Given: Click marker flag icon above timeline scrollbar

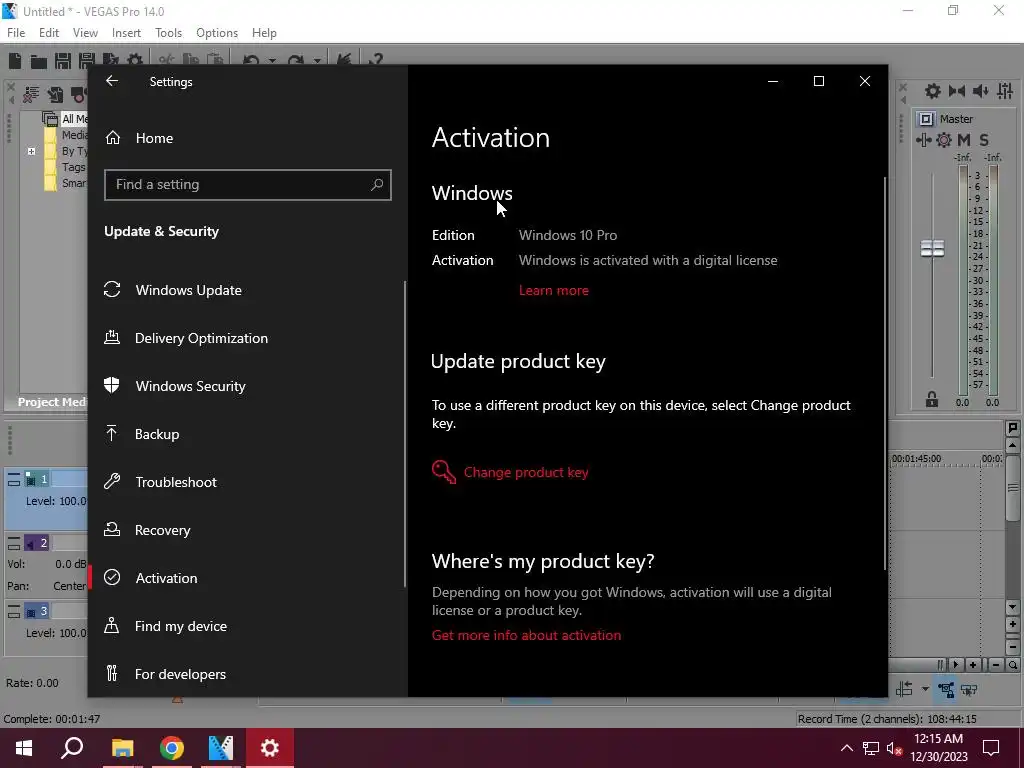Looking at the screenshot, I should (1012, 428).
